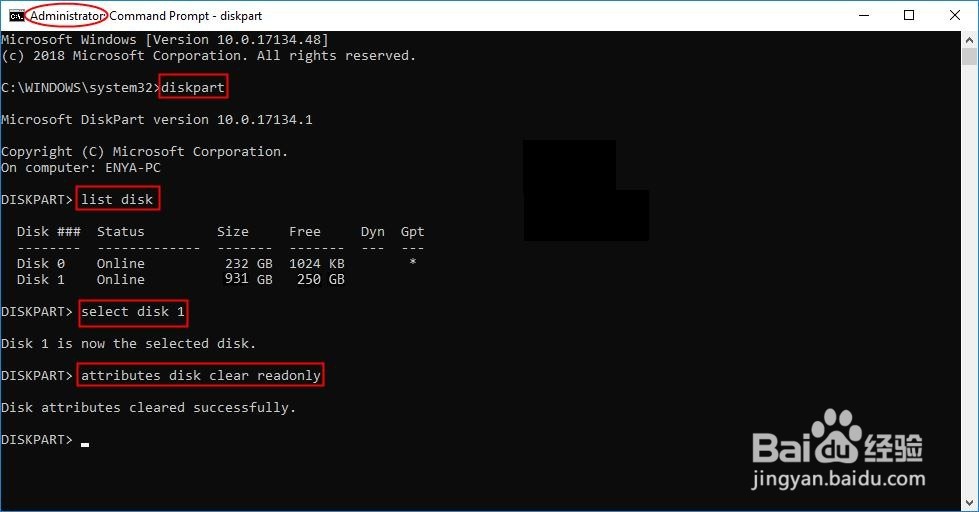Click the Gpt column asterisk for Disk 0
The height and width of the screenshot is (512, 979).
413,263
